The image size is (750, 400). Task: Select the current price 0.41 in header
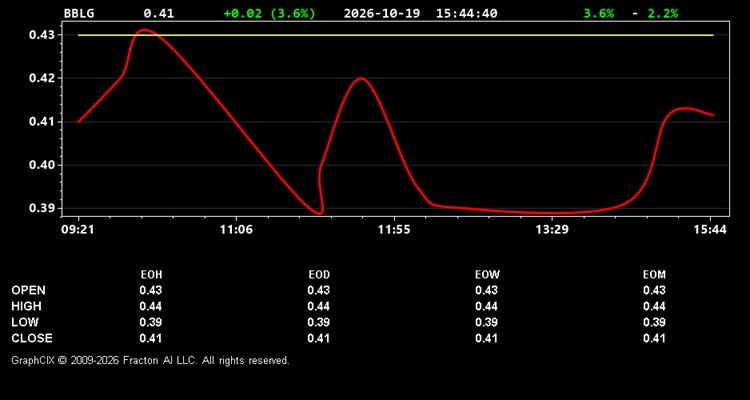[x=159, y=13]
